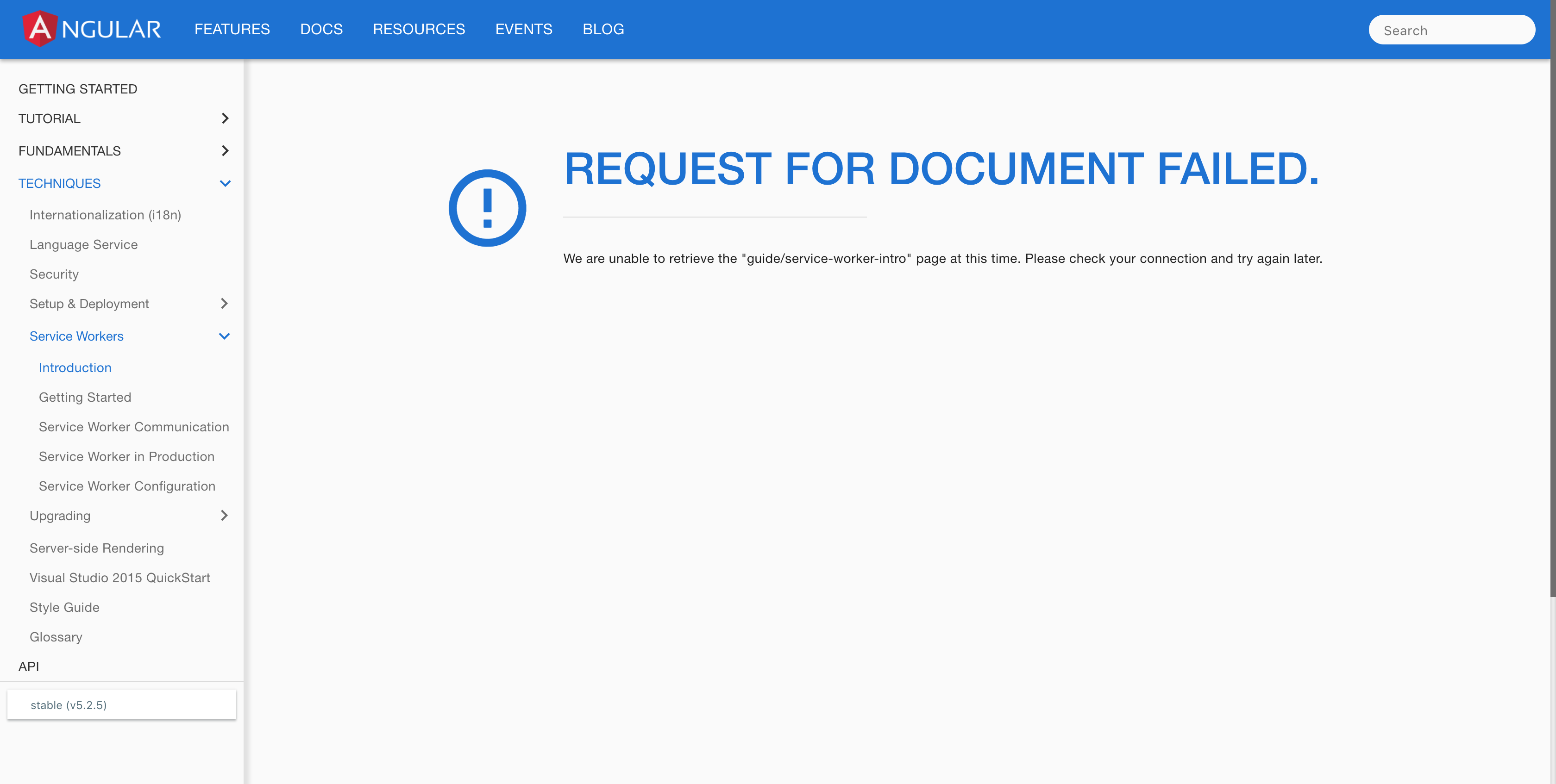This screenshot has height=784, width=1556.
Task: Open the Glossary page
Action: [56, 637]
